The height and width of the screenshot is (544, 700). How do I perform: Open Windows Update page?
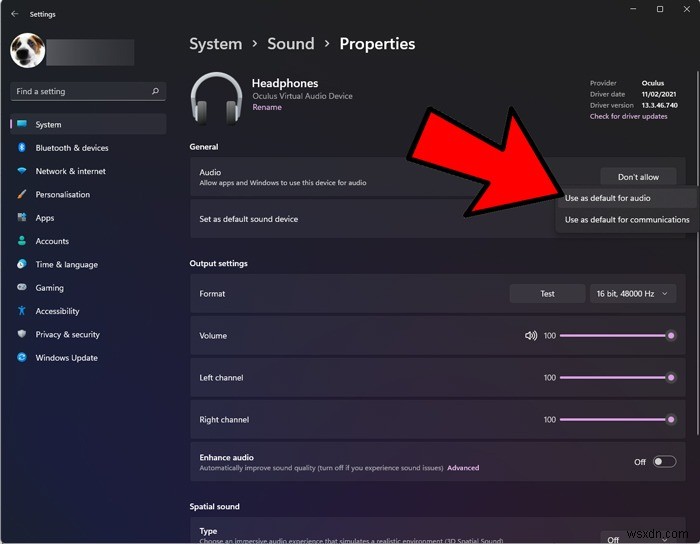coord(66,358)
